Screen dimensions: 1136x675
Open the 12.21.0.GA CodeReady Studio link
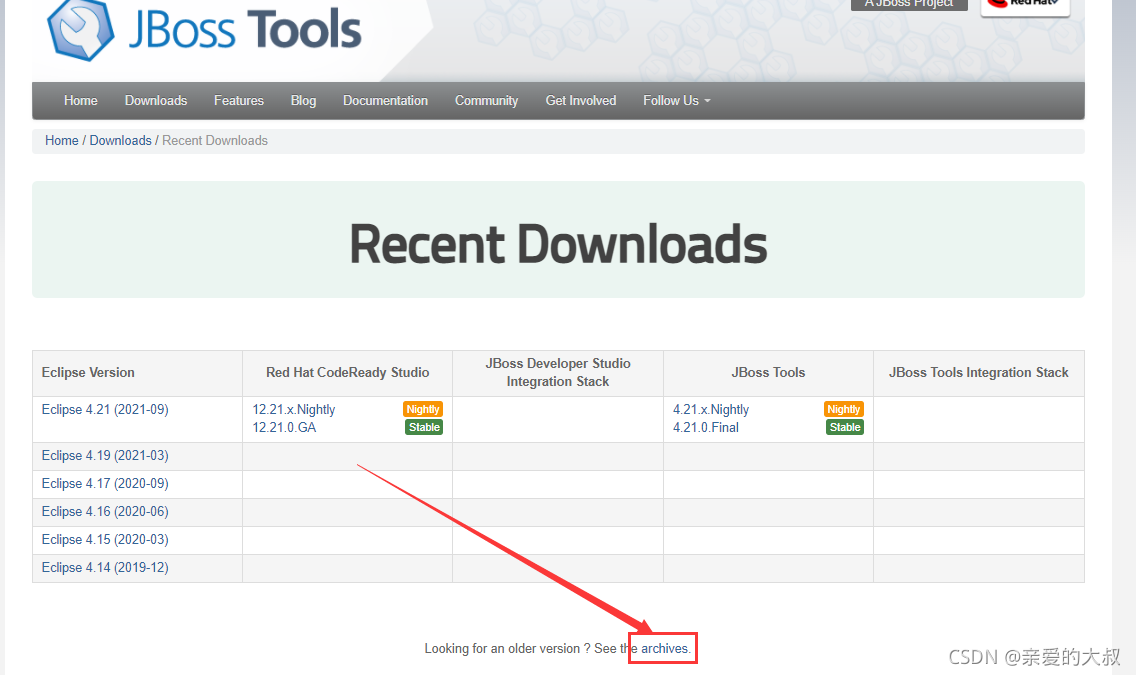tap(284, 427)
